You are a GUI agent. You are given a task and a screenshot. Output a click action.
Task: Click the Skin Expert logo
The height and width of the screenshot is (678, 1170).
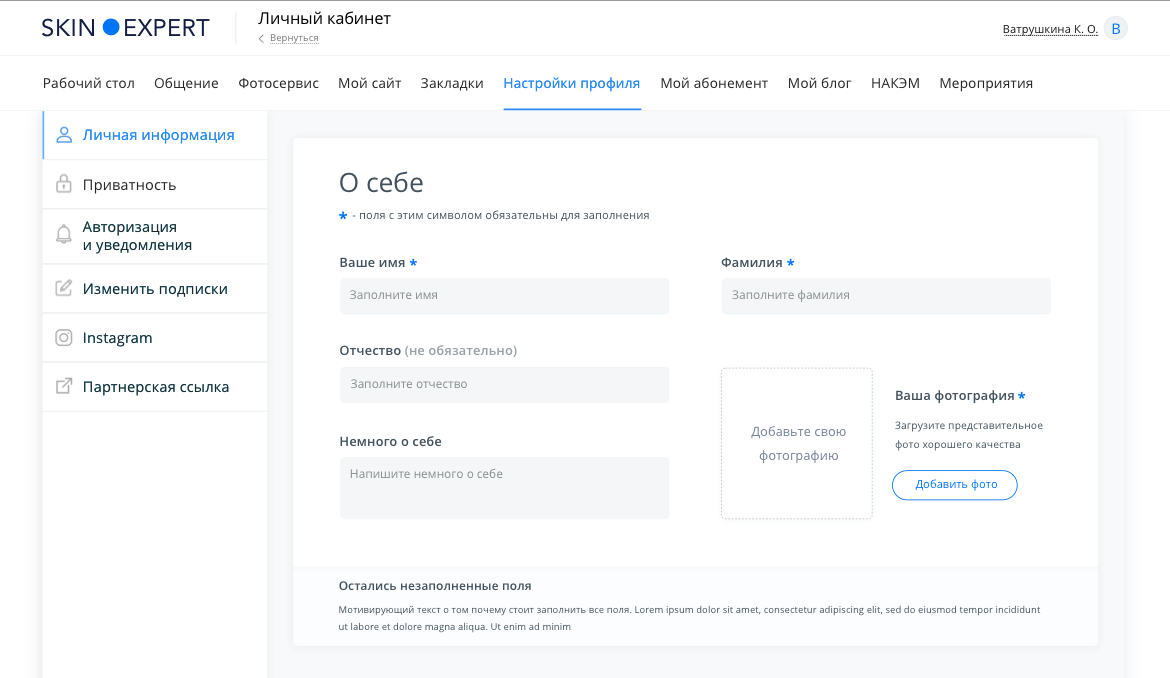click(x=125, y=28)
